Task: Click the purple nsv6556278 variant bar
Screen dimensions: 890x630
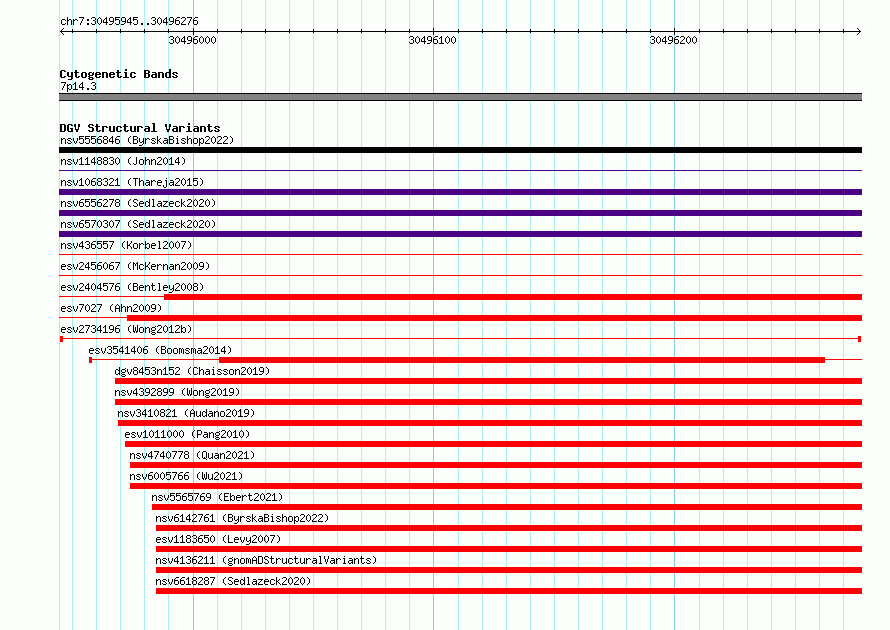Action: pyautogui.click(x=460, y=213)
